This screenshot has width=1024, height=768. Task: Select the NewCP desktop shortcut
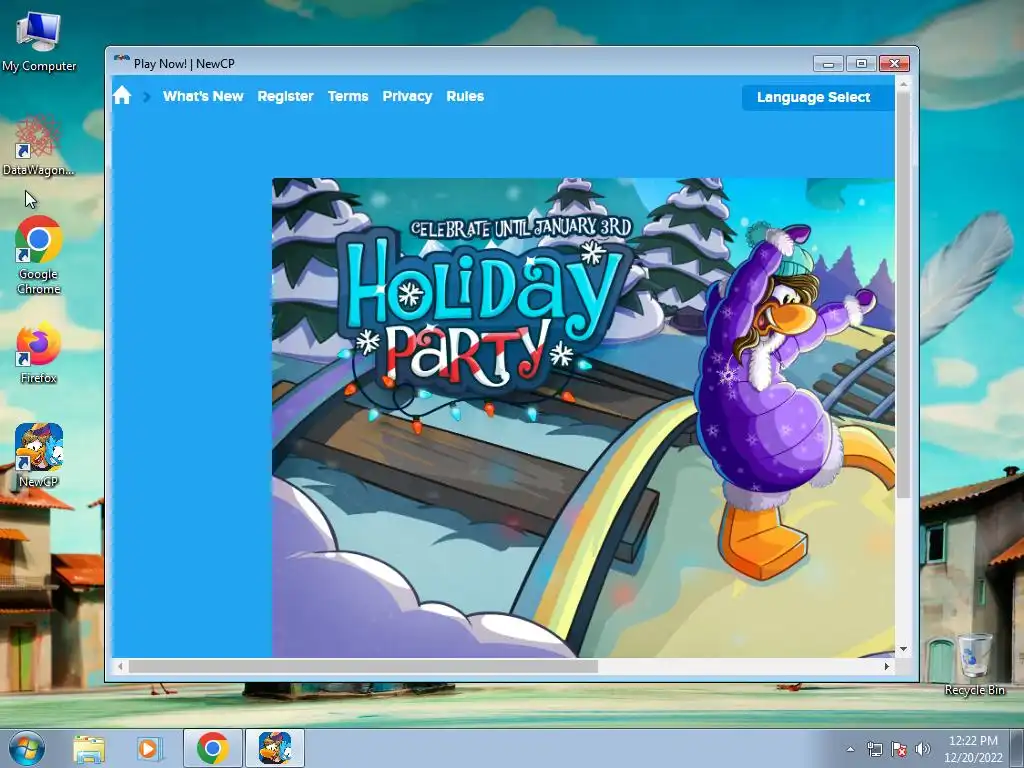click(x=39, y=455)
